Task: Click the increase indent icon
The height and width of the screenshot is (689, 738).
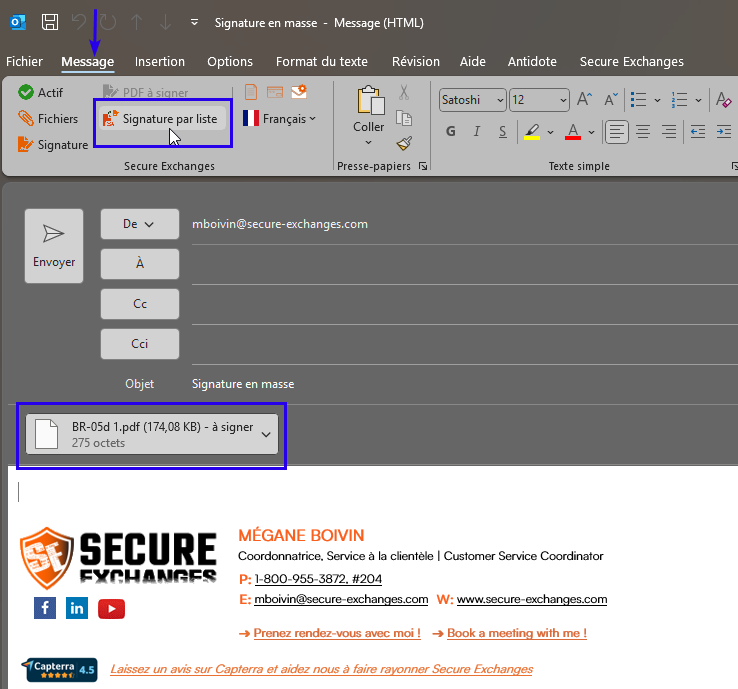Action: pyautogui.click(x=724, y=132)
